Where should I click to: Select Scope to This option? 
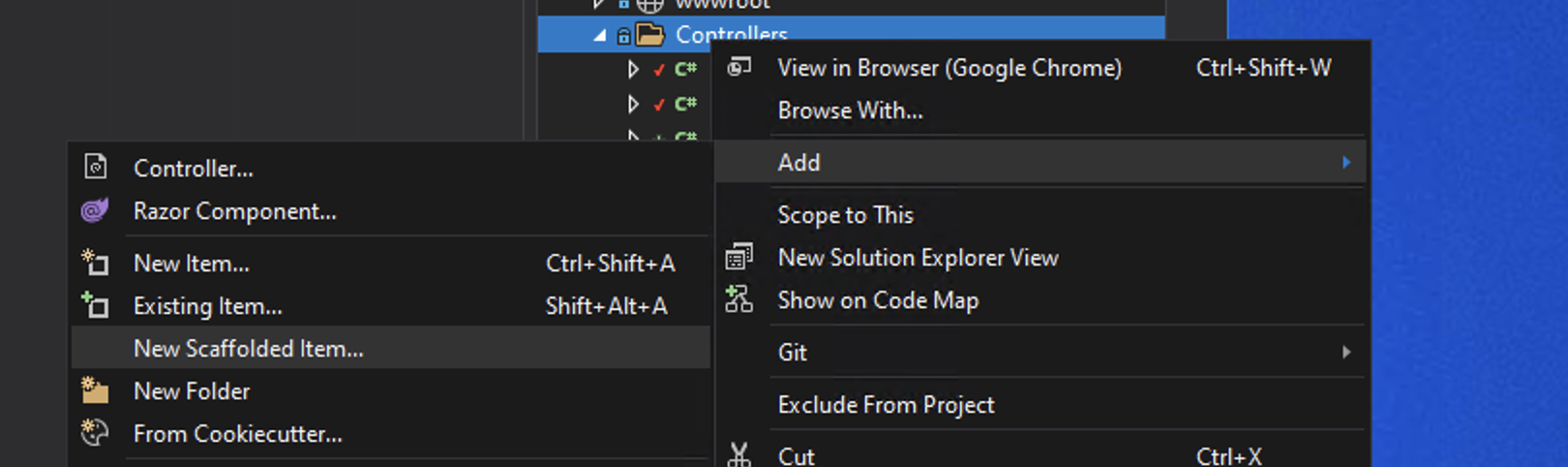coord(845,215)
